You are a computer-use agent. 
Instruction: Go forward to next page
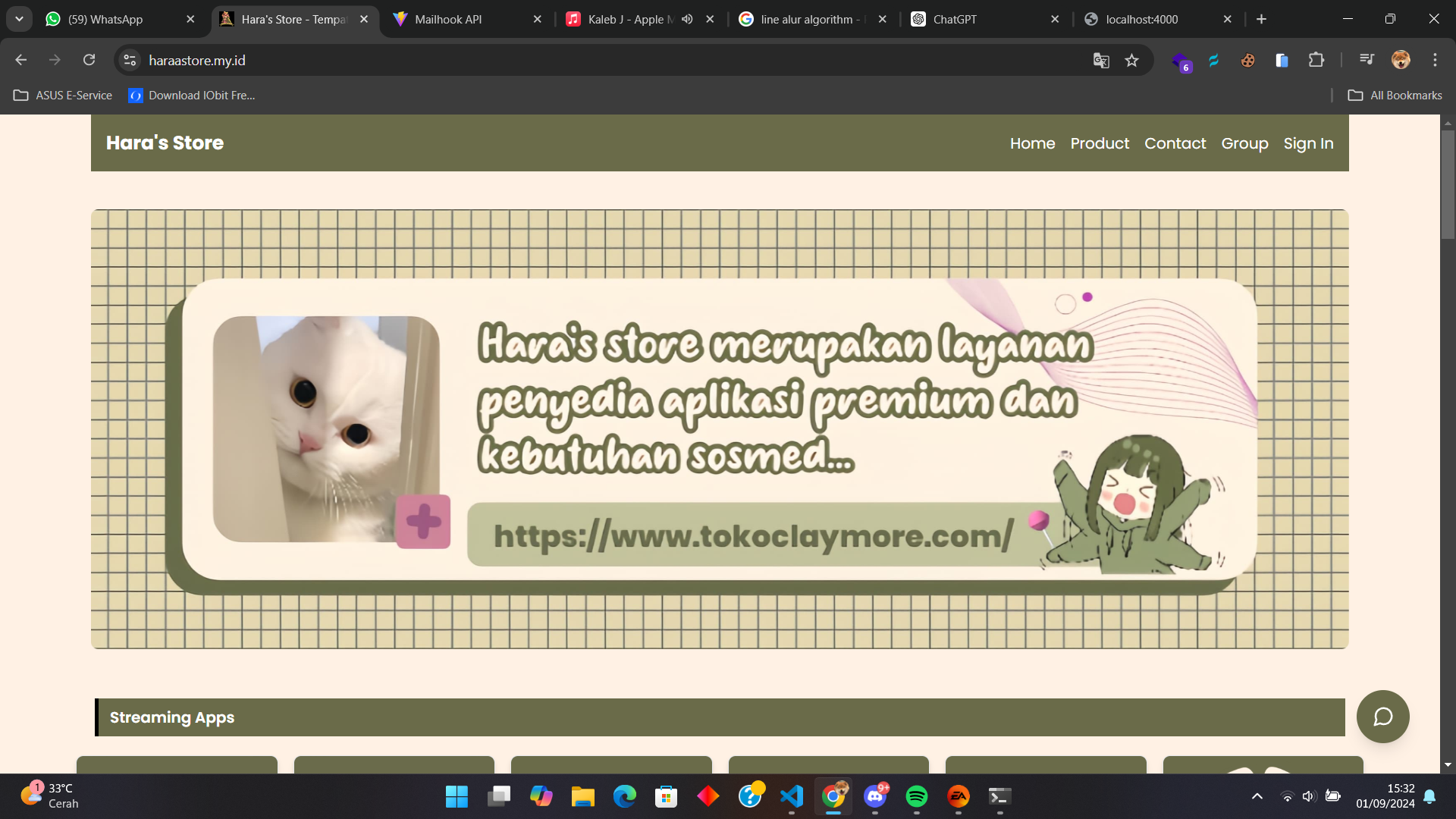(x=55, y=60)
